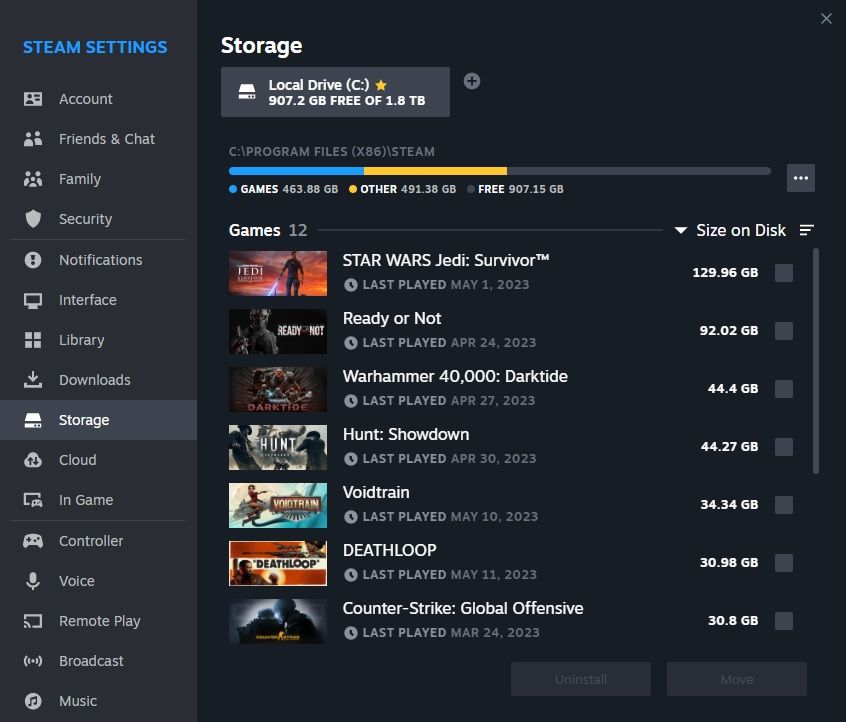
Task: Click the Uninstall button
Action: [x=580, y=679]
